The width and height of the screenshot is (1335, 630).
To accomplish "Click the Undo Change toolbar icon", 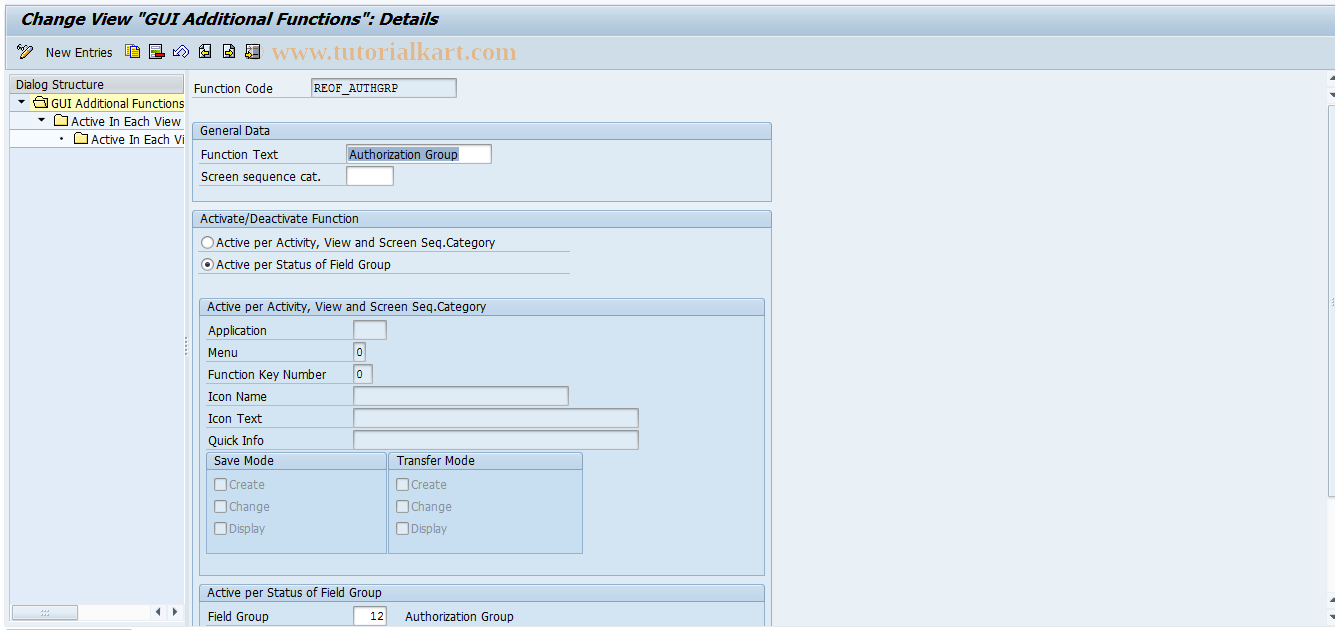I will 181,52.
